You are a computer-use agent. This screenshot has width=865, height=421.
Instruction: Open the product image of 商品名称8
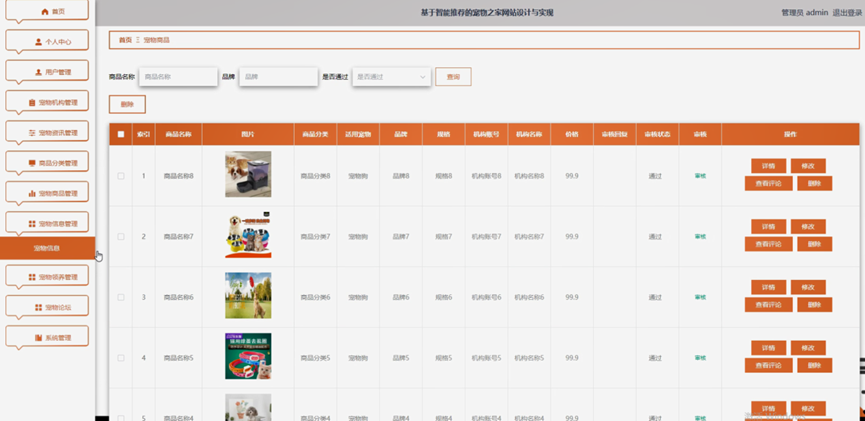coord(248,174)
